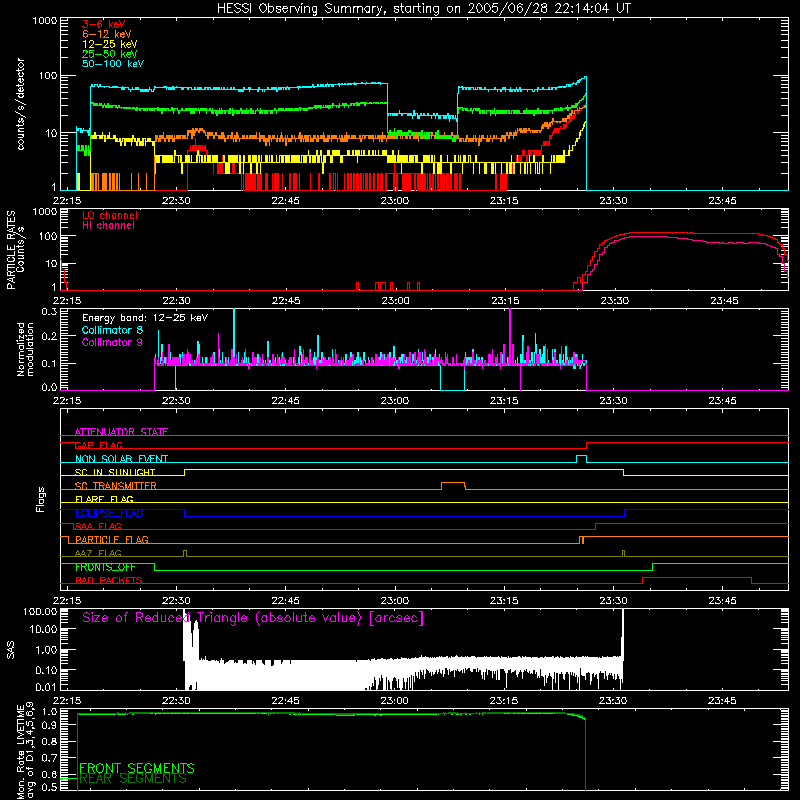This screenshot has width=800, height=800.
Task: Click the '0.9' tick on livetime axis
Action: [x=49, y=725]
